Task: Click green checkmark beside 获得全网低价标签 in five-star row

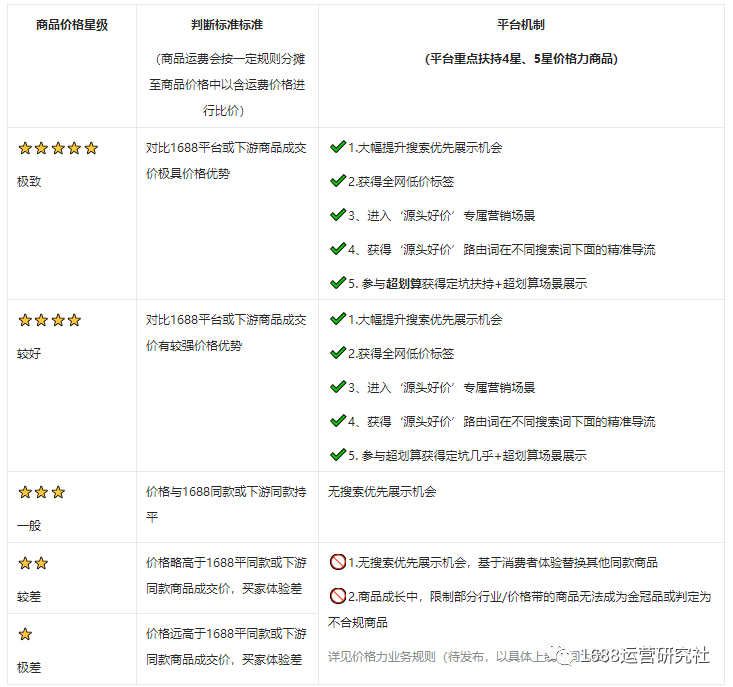Action: pyautogui.click(x=337, y=181)
